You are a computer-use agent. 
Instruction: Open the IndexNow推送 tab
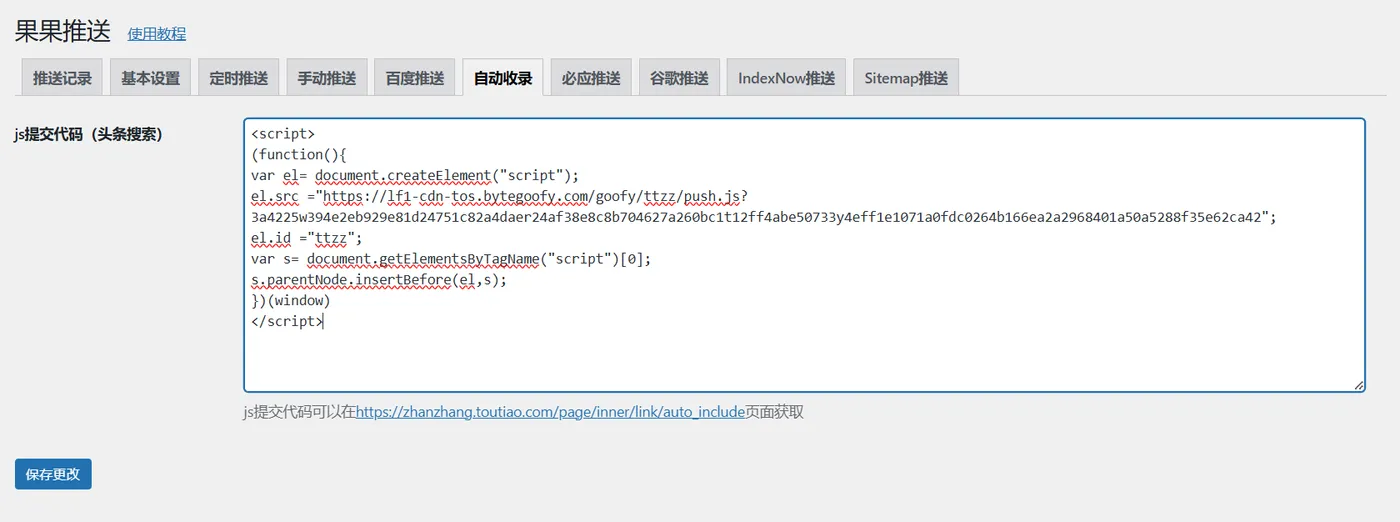tap(786, 77)
